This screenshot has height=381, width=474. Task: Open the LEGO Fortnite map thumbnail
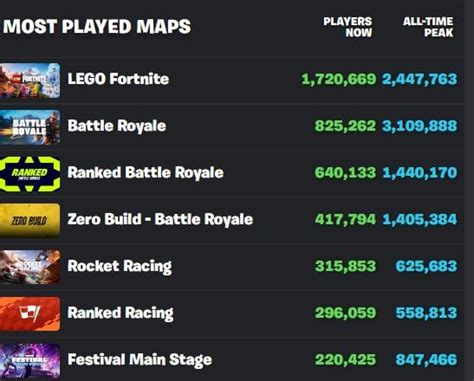[30, 80]
